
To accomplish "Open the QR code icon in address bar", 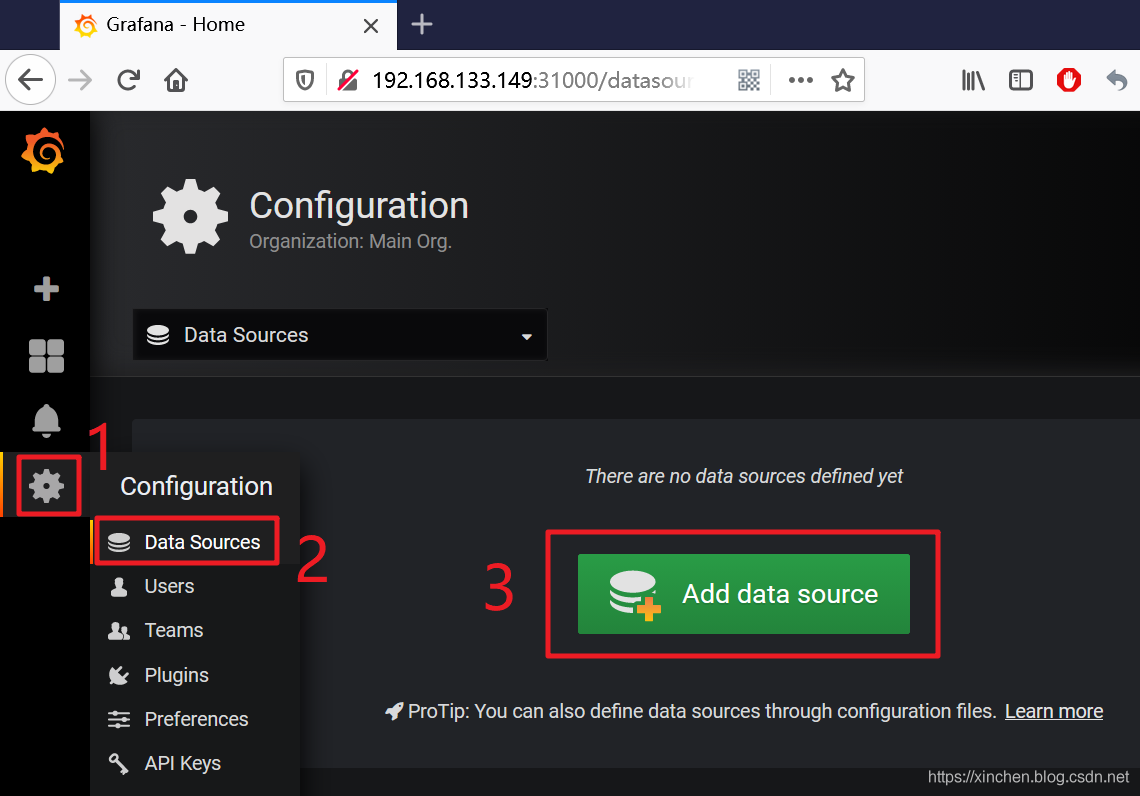I will (749, 80).
